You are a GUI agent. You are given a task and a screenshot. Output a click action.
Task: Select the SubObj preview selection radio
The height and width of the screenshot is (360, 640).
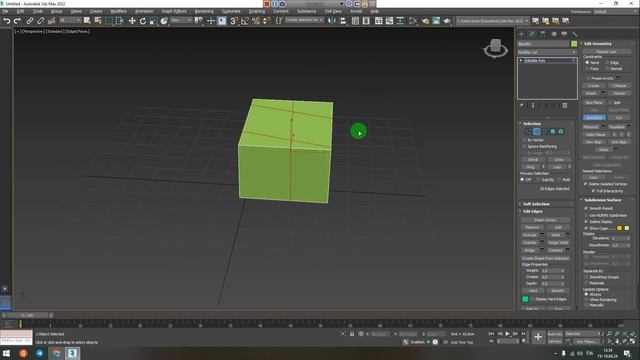coord(538,180)
